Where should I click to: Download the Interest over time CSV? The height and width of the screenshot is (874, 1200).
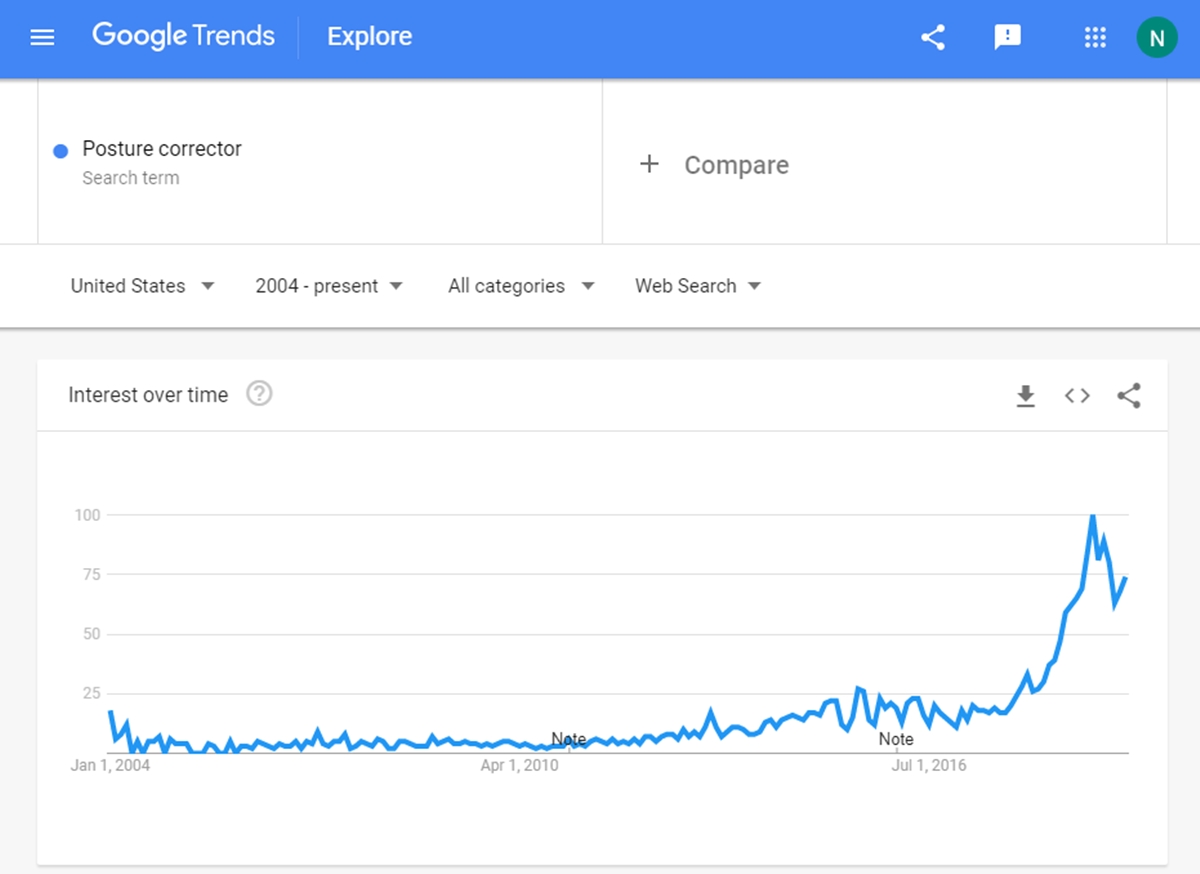[1025, 396]
